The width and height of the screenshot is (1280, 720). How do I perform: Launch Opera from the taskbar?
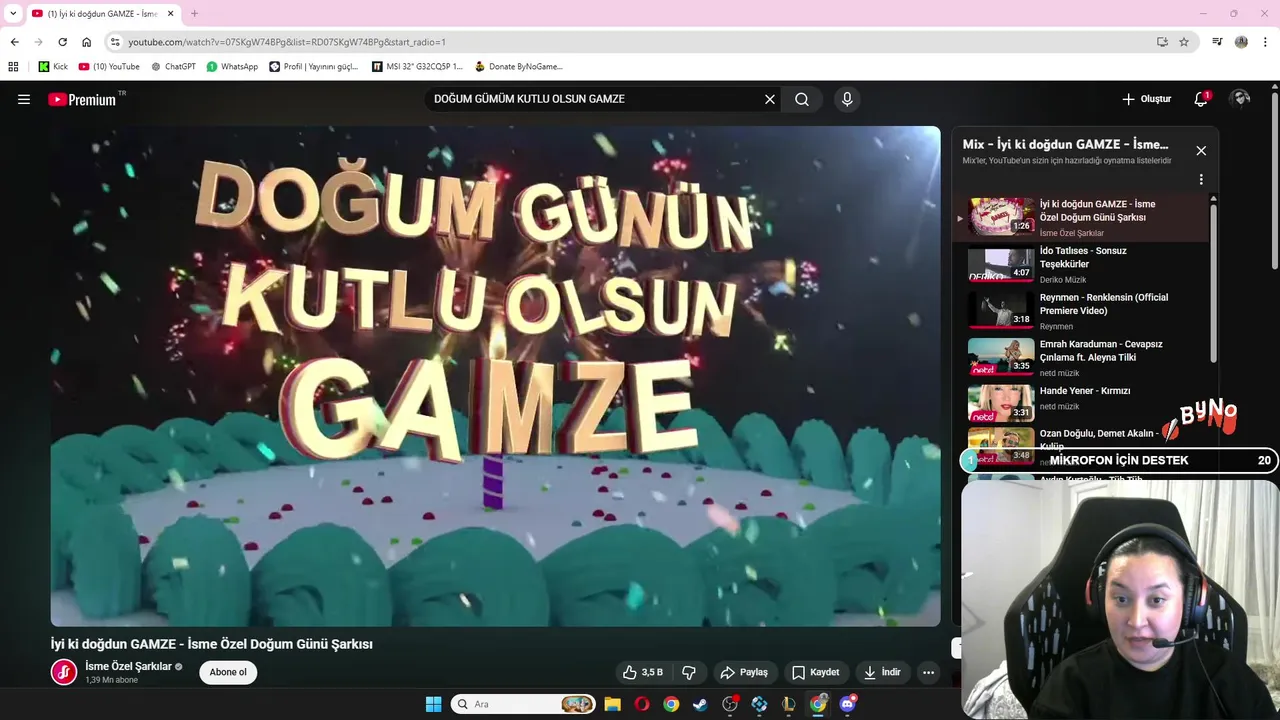tap(642, 704)
